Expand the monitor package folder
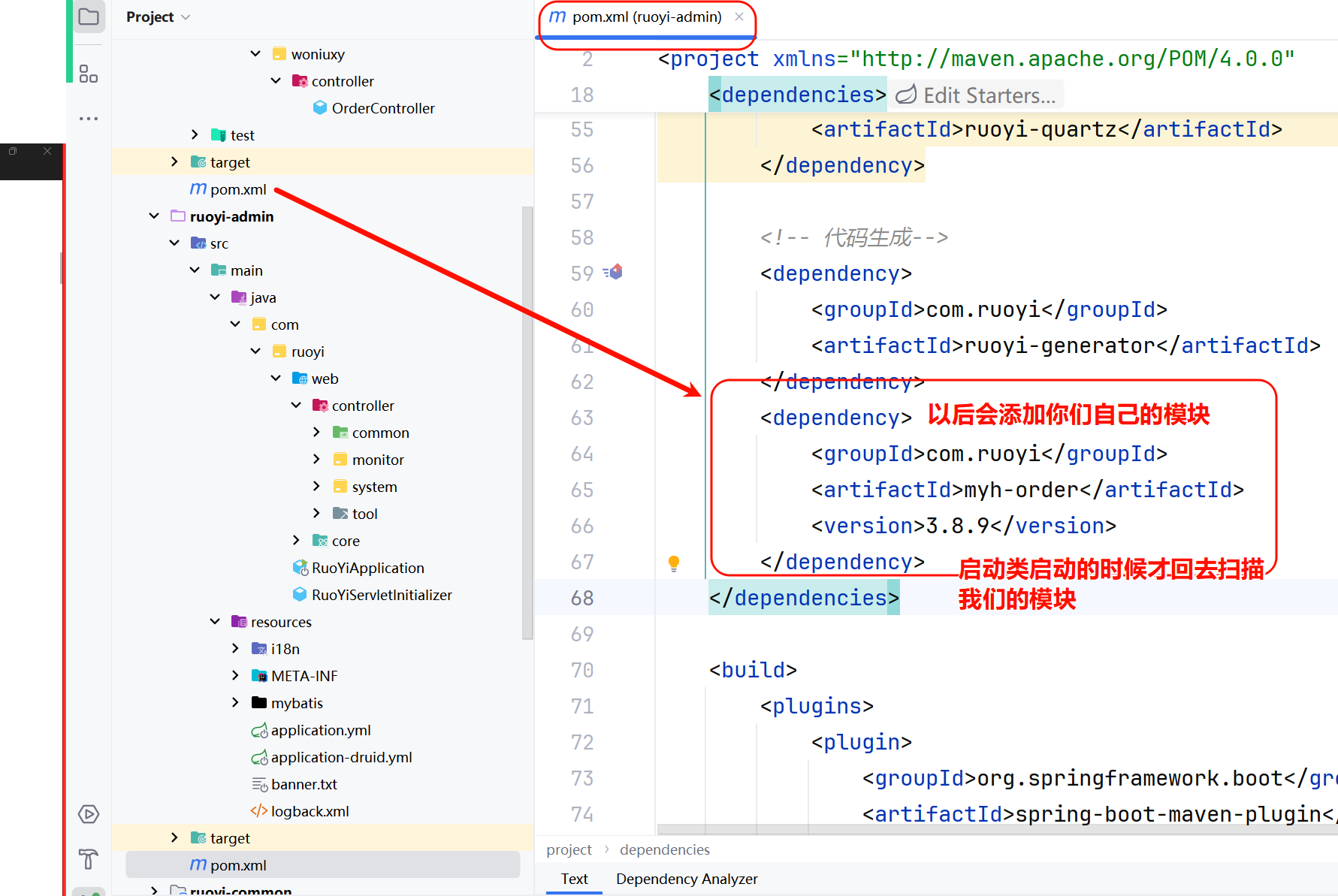Screen dimensions: 1338x896 (x=316, y=460)
